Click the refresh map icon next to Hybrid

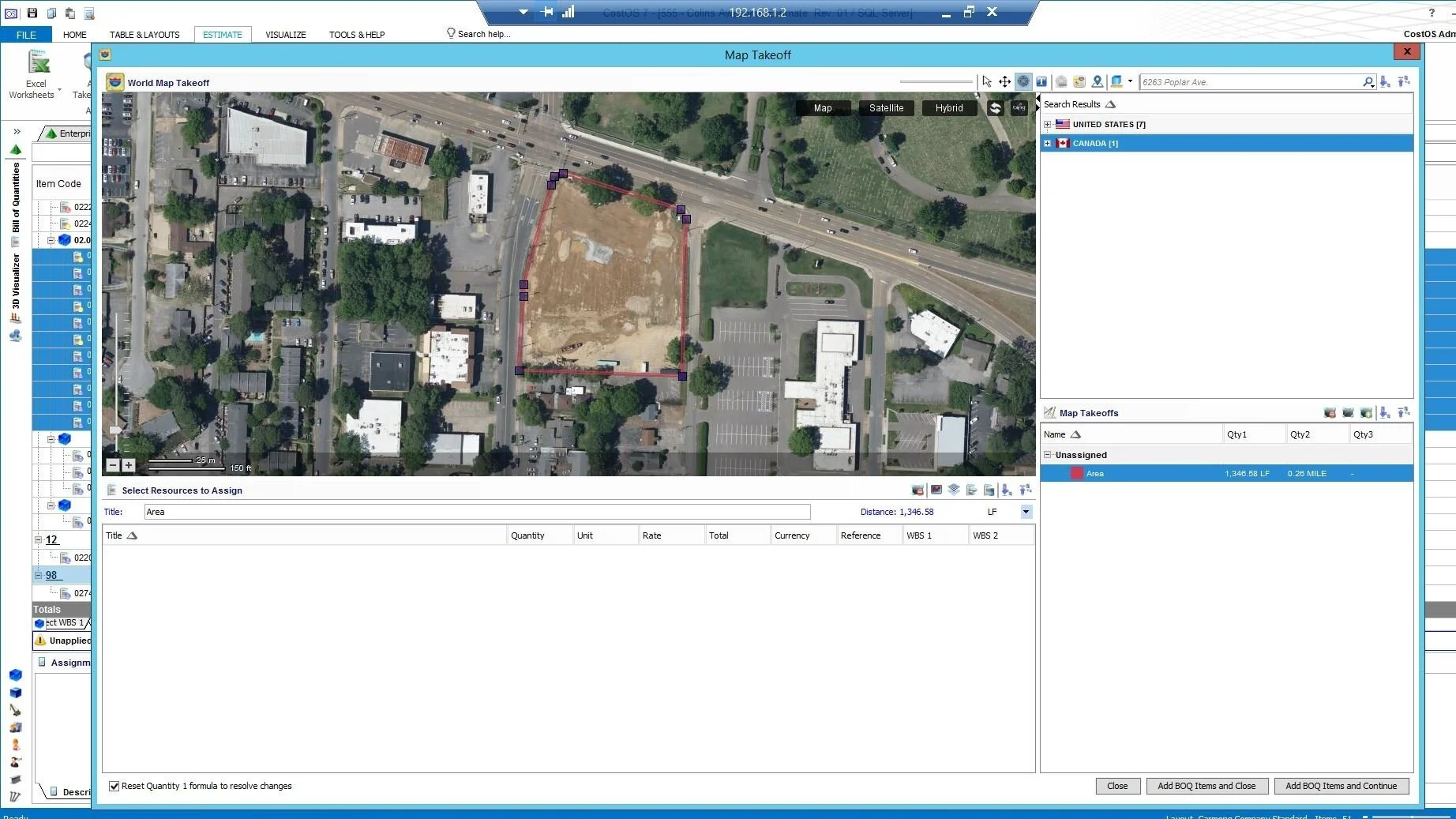995,108
